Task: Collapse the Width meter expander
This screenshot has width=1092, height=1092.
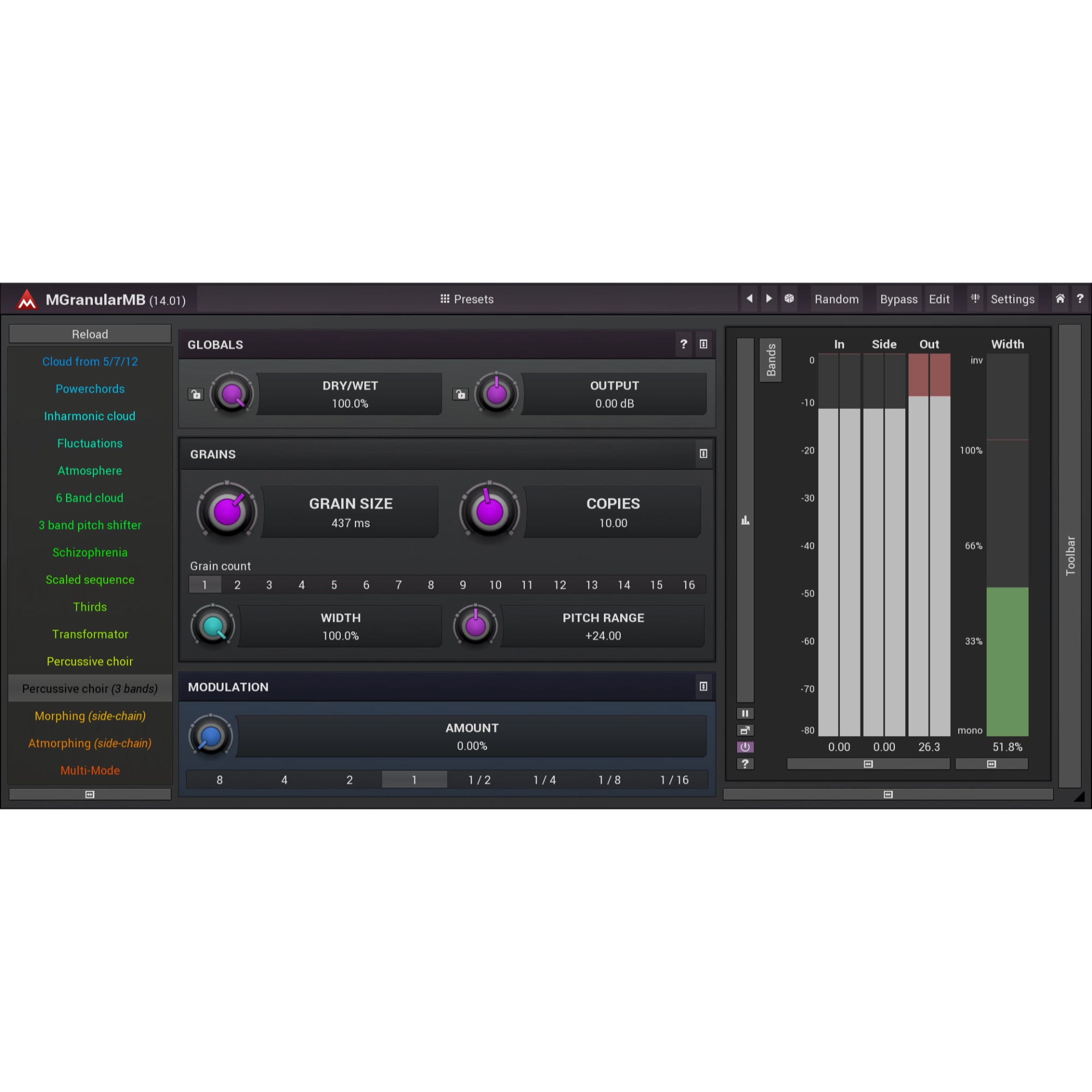Action: 992,764
